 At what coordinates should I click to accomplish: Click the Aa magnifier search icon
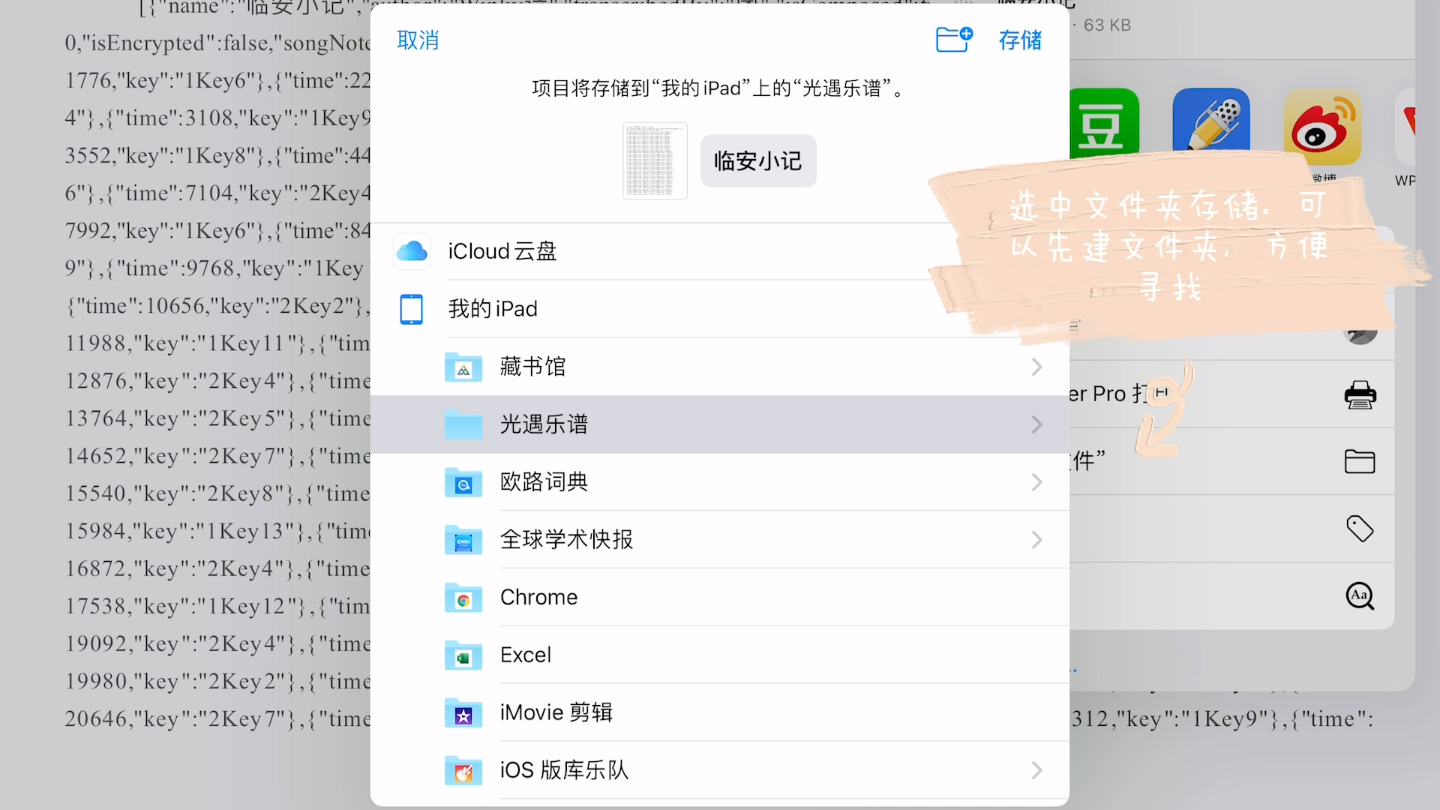click(1360, 596)
